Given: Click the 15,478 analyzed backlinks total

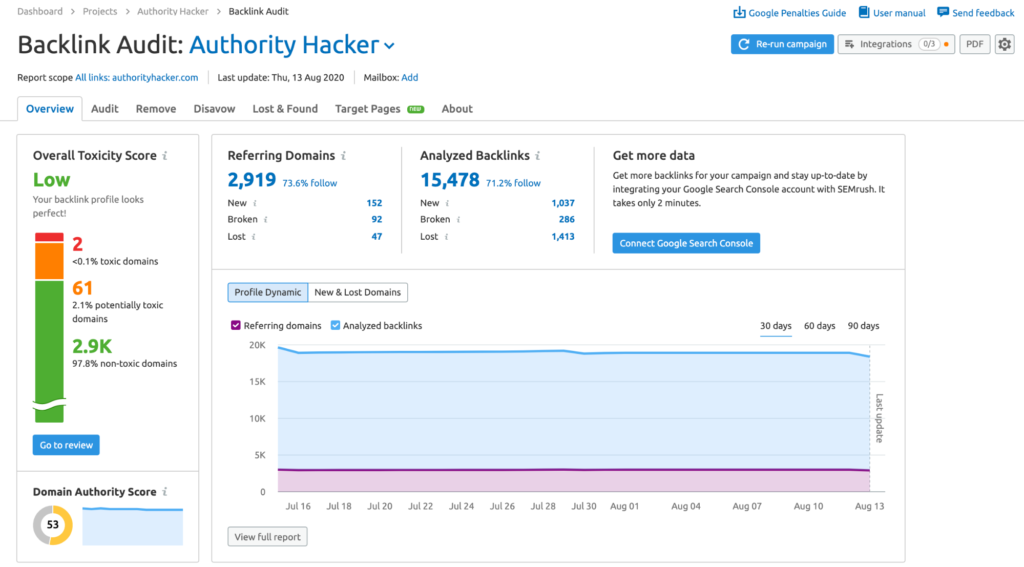Looking at the screenshot, I should click(x=449, y=180).
